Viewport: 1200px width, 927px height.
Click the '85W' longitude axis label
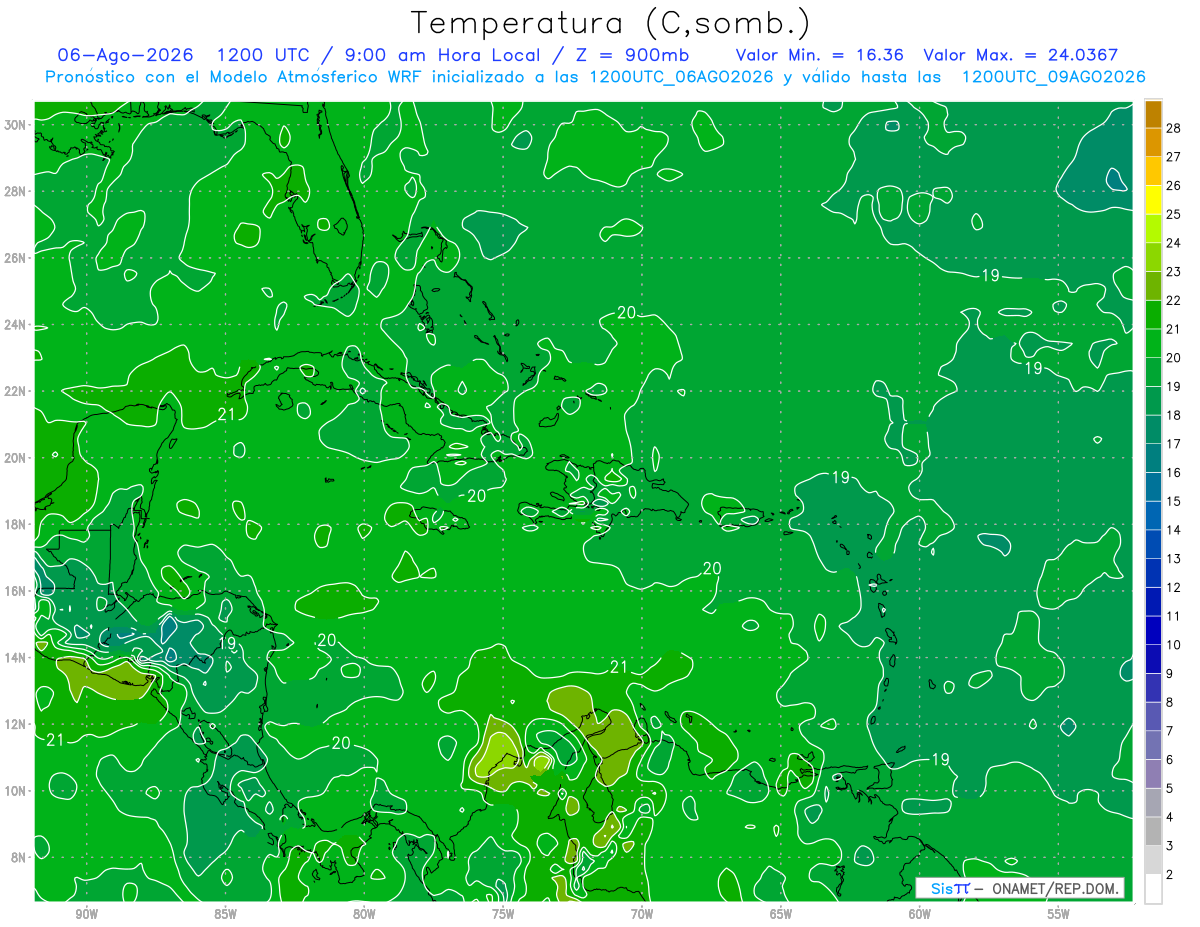[x=225, y=914]
